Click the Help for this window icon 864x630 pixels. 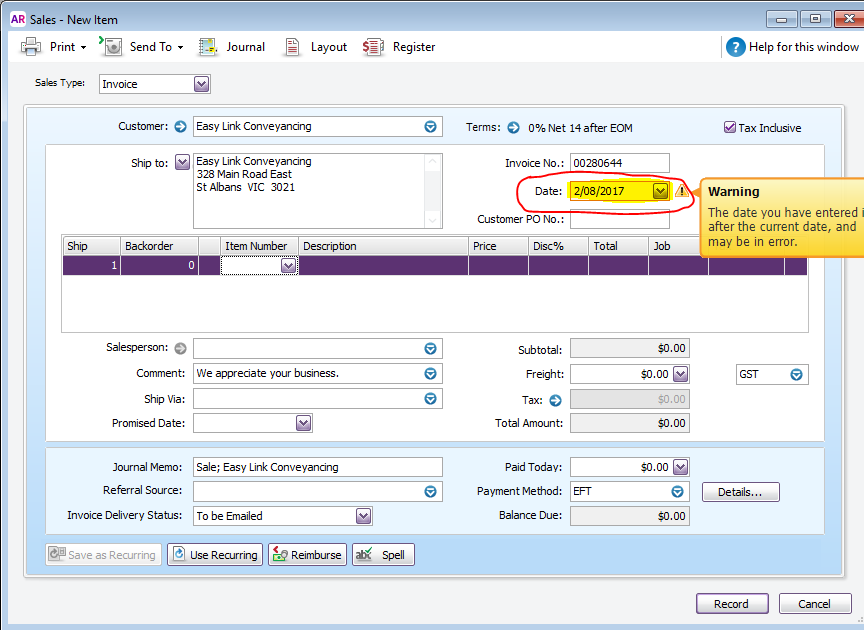pos(736,47)
